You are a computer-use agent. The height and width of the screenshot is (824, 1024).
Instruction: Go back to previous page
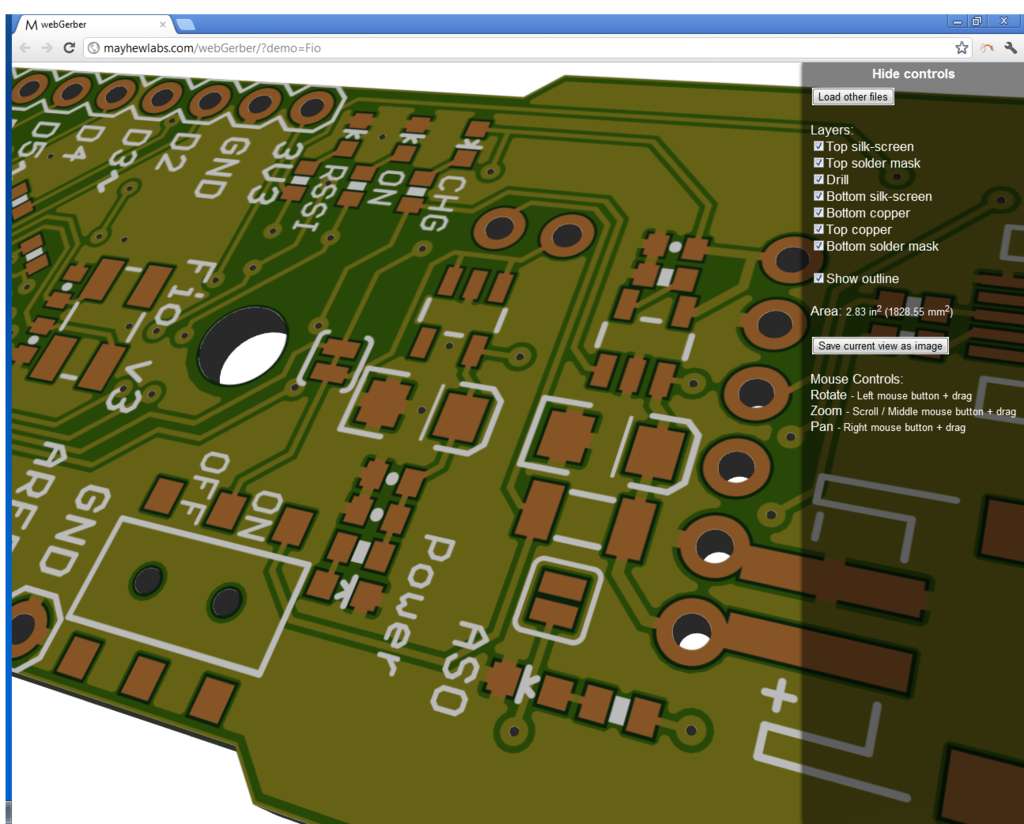tap(25, 48)
